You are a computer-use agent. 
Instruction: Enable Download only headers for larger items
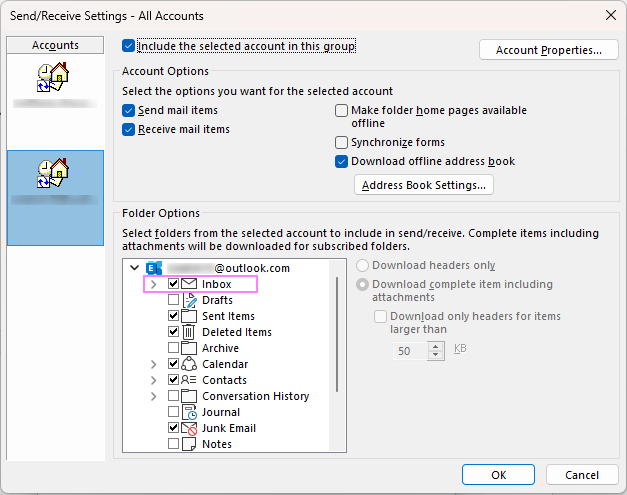[x=380, y=317]
